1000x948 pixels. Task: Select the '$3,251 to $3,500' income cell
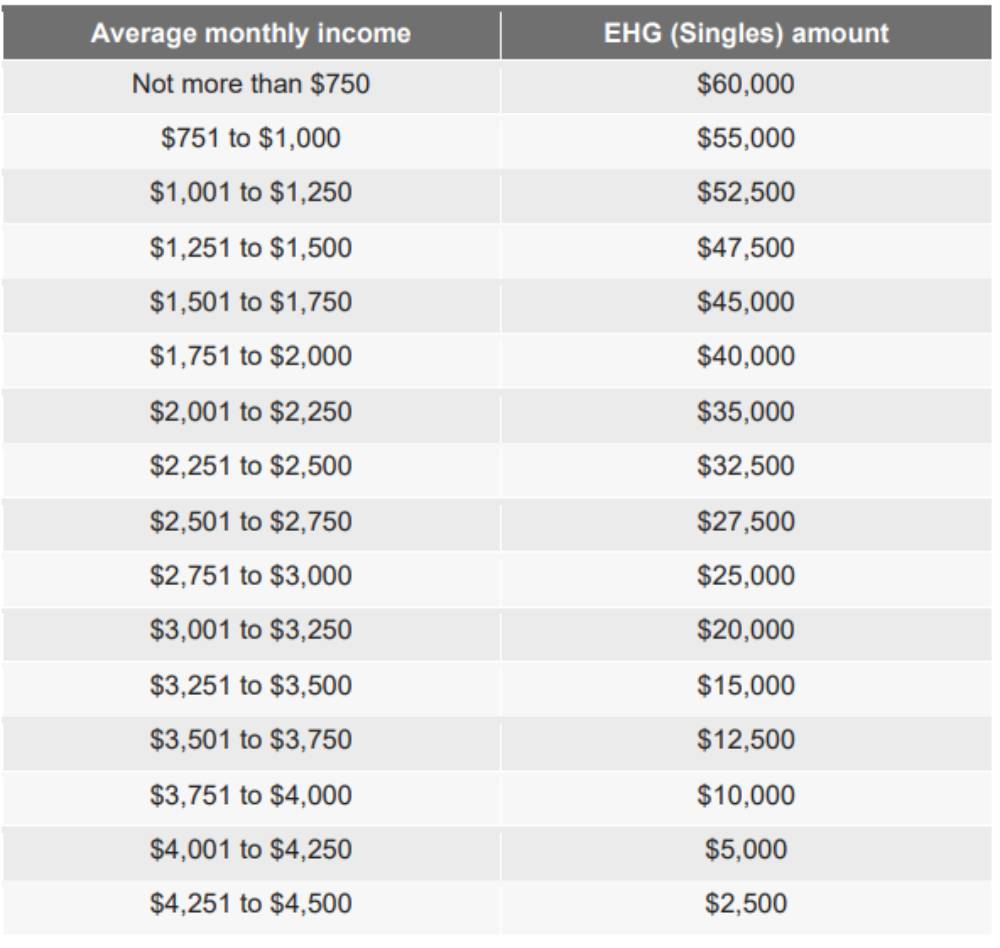pos(251,686)
